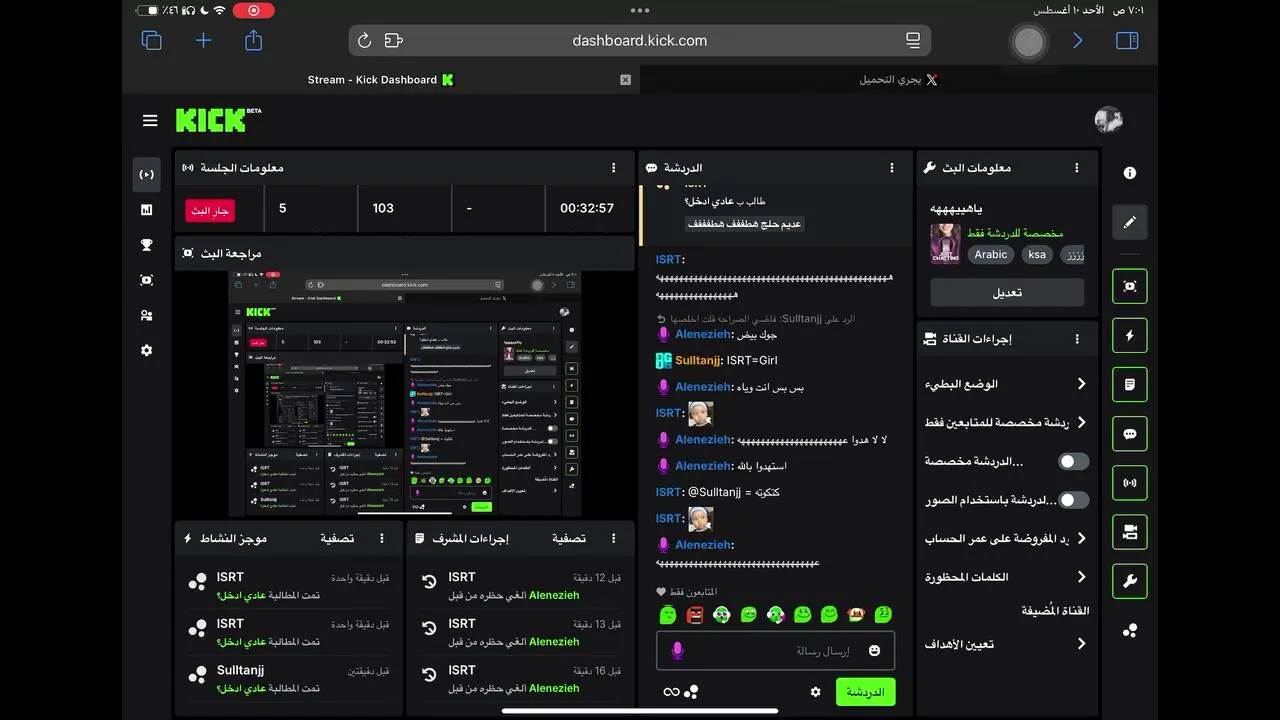Click the green الدردشة send button
The image size is (1280, 720).
point(865,692)
